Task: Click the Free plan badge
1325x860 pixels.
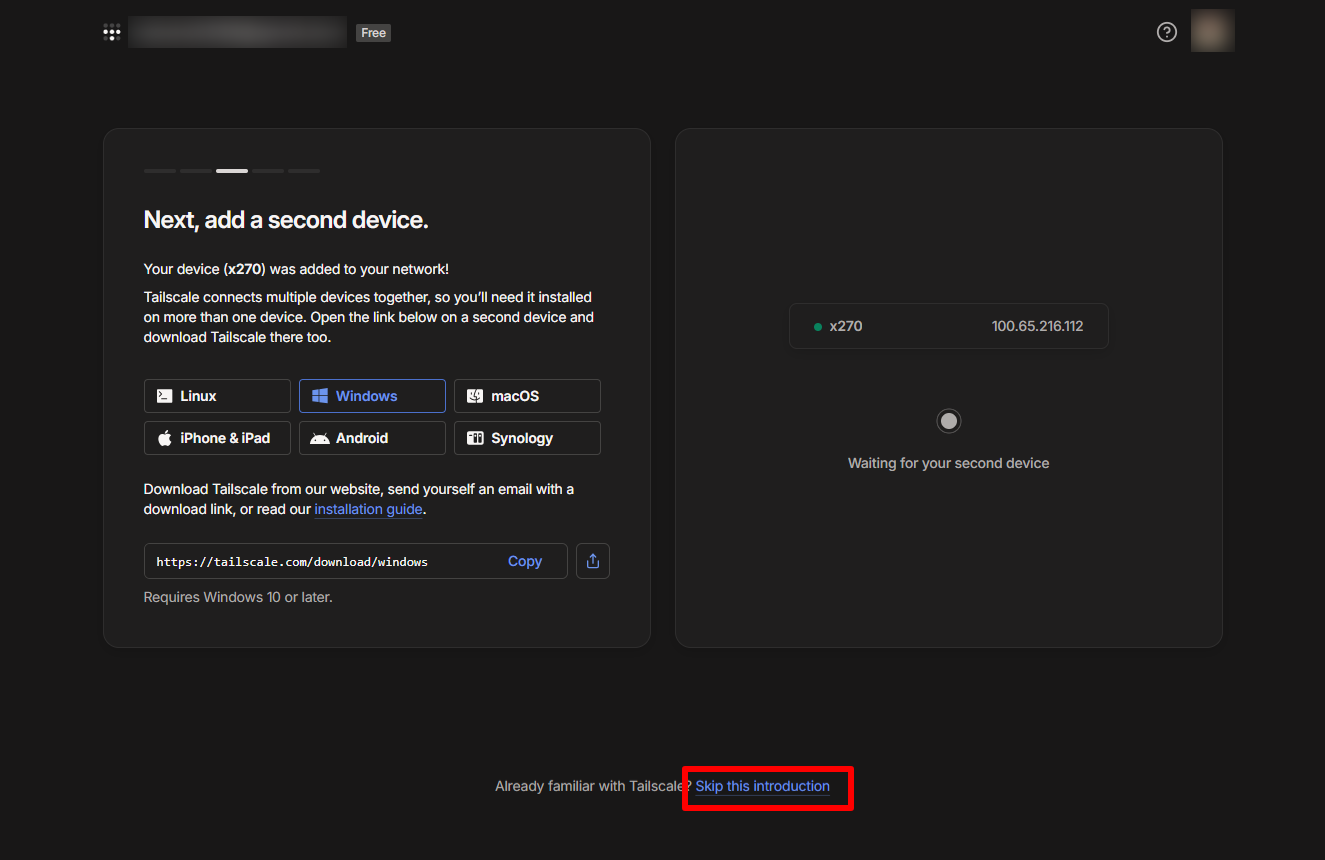Action: pos(373,33)
